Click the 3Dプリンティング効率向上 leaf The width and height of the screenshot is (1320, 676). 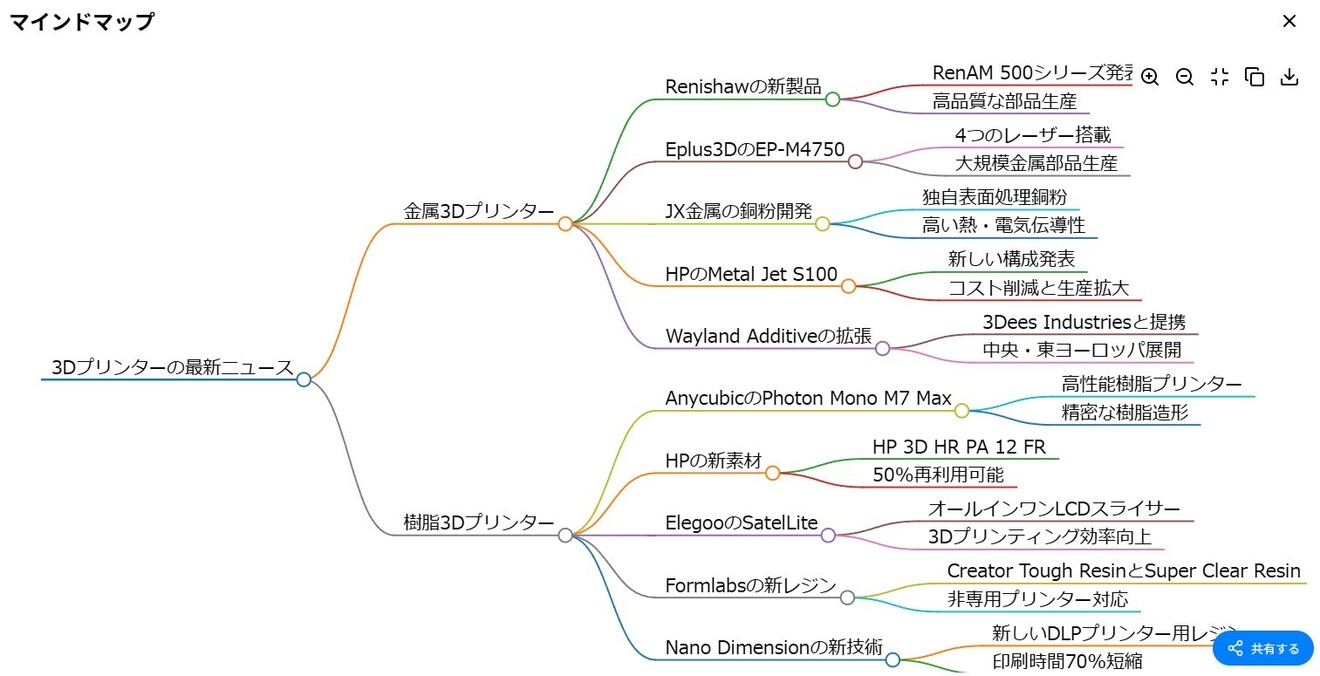[1040, 537]
